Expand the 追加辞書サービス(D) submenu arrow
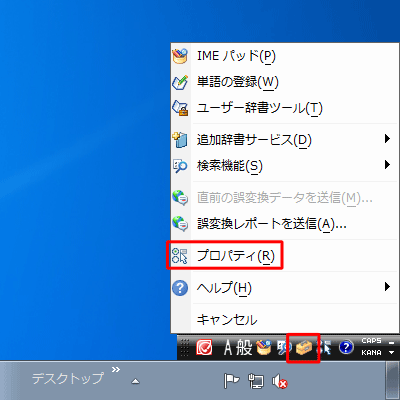Image resolution: width=400 pixels, height=400 pixels. [387, 138]
